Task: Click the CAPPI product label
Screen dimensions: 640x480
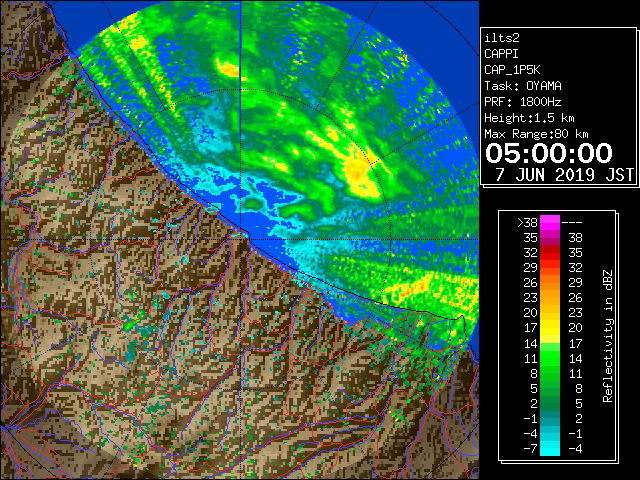Action: pyautogui.click(x=501, y=54)
